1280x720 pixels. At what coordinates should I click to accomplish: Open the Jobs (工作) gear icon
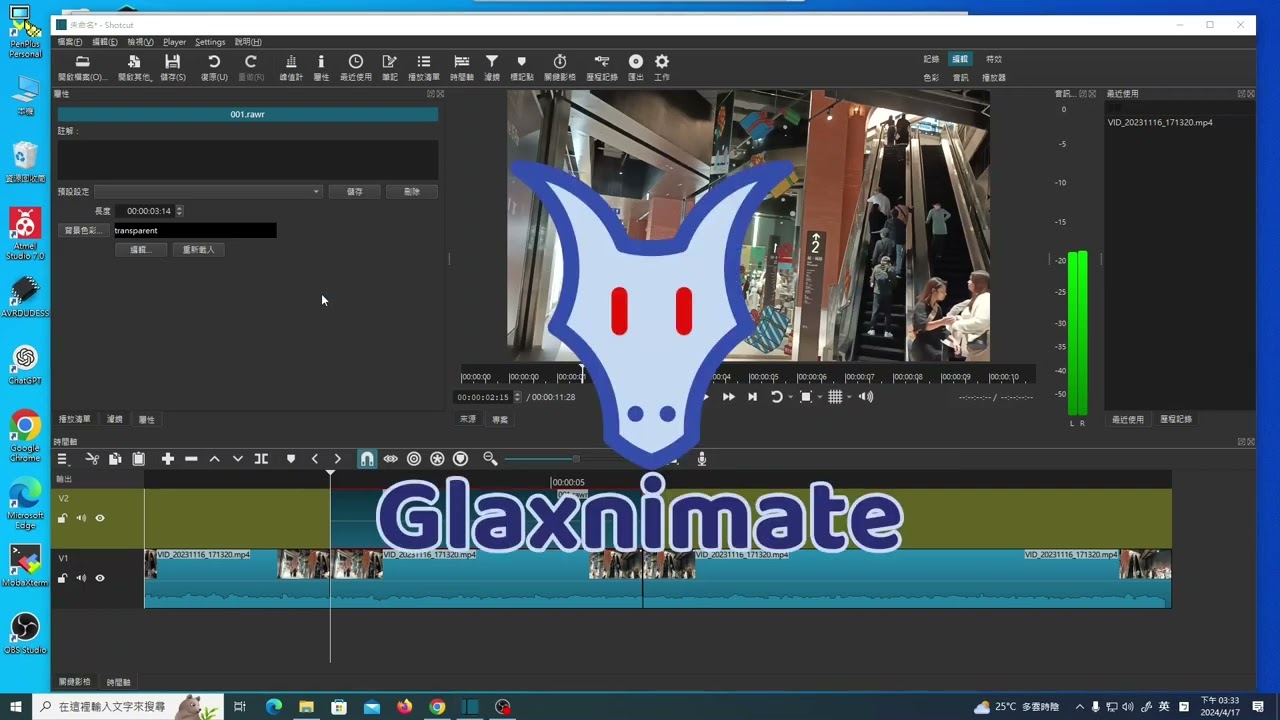click(x=662, y=62)
